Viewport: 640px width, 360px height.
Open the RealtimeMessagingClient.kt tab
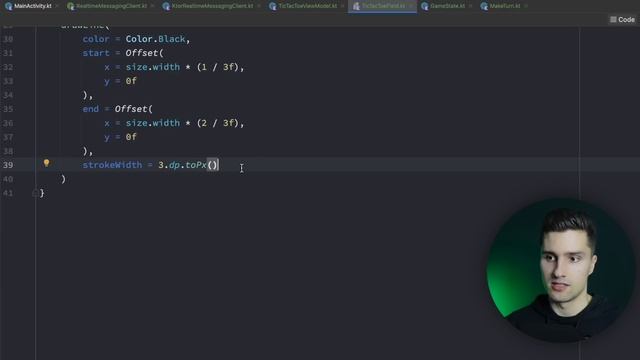111,6
